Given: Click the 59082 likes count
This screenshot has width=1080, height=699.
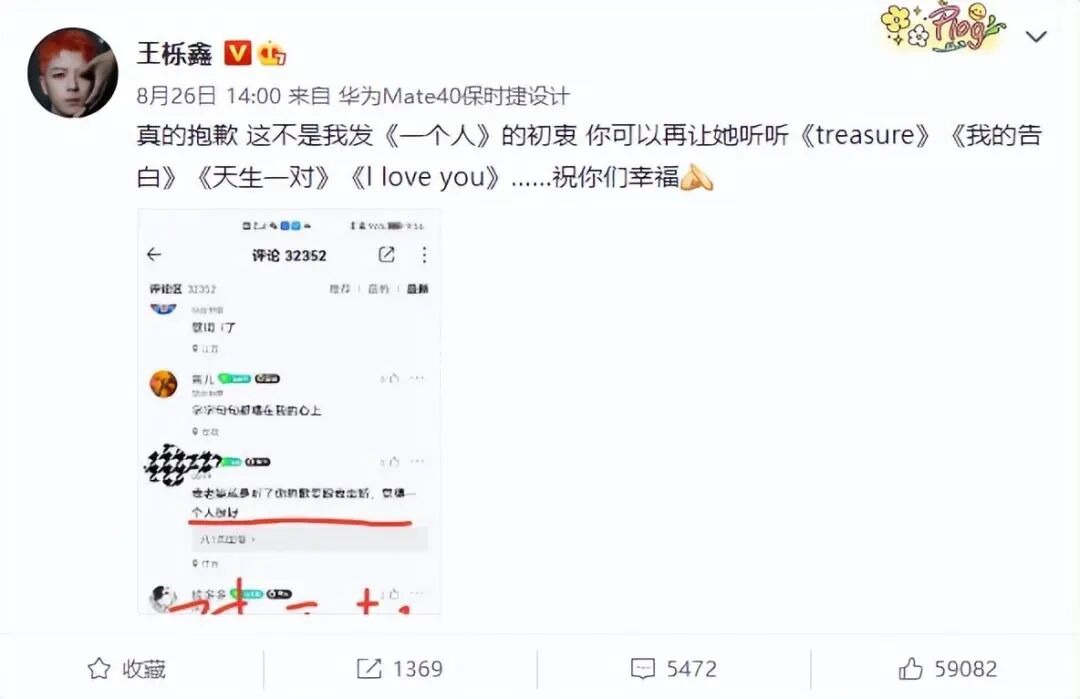Looking at the screenshot, I should tap(966, 669).
